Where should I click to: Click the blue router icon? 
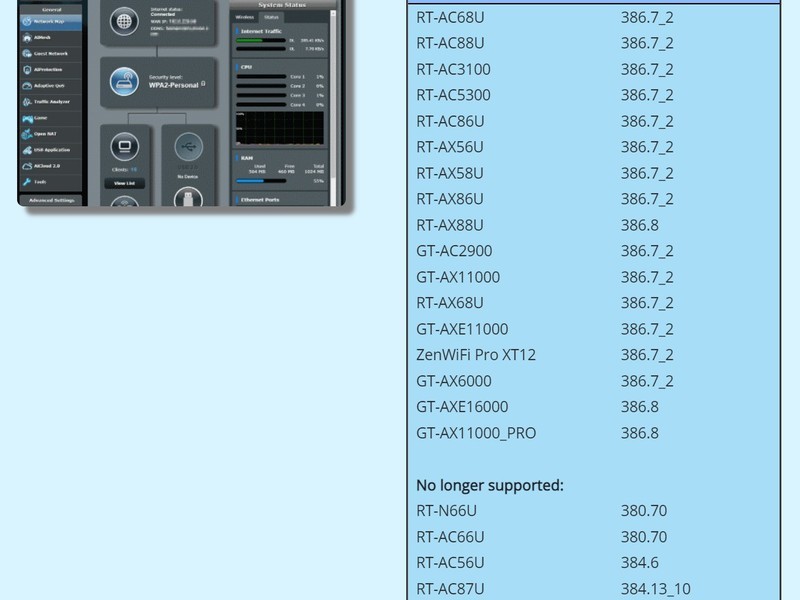click(x=124, y=82)
